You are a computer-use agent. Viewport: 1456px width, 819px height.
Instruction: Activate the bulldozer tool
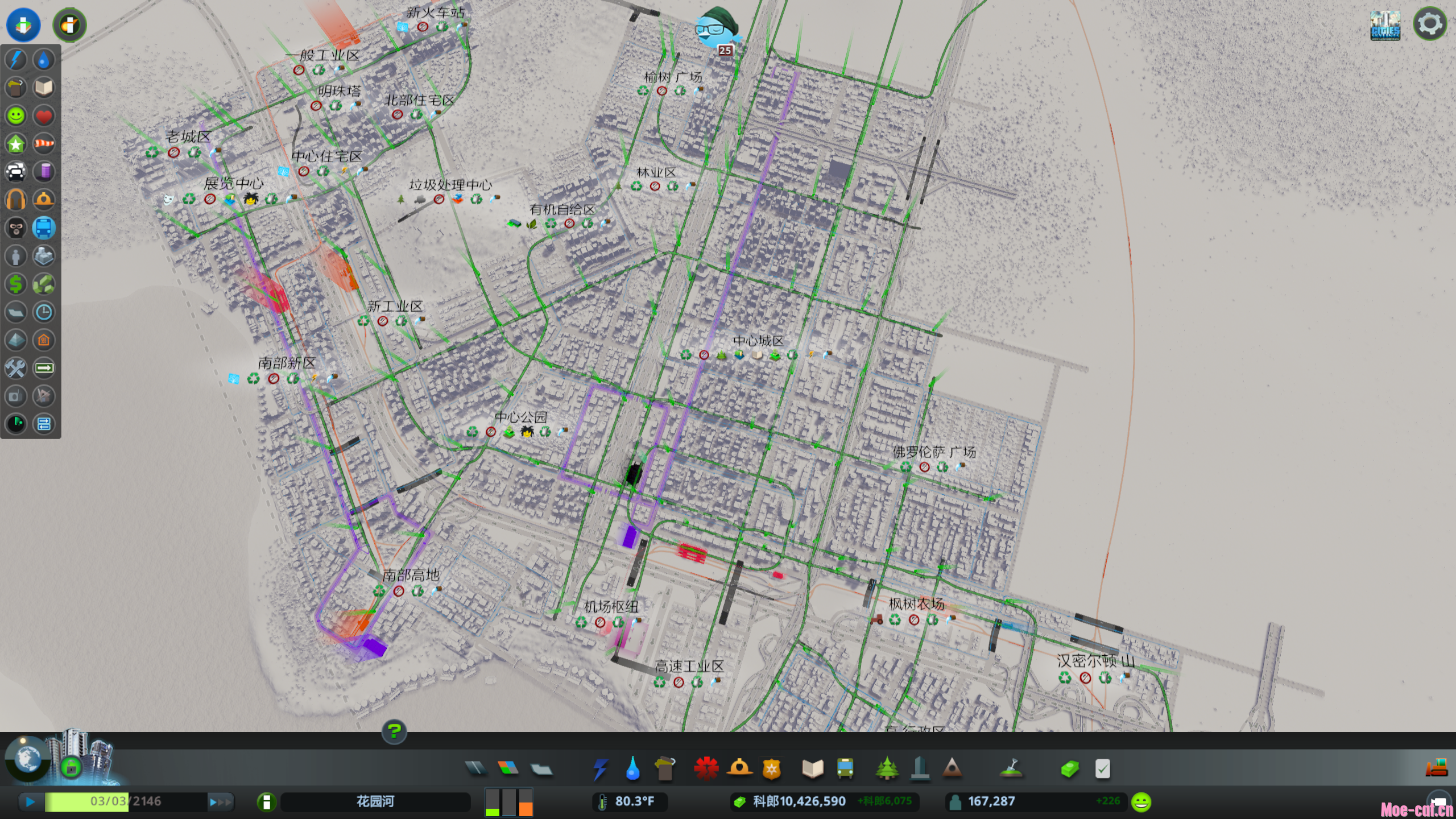[1436, 767]
